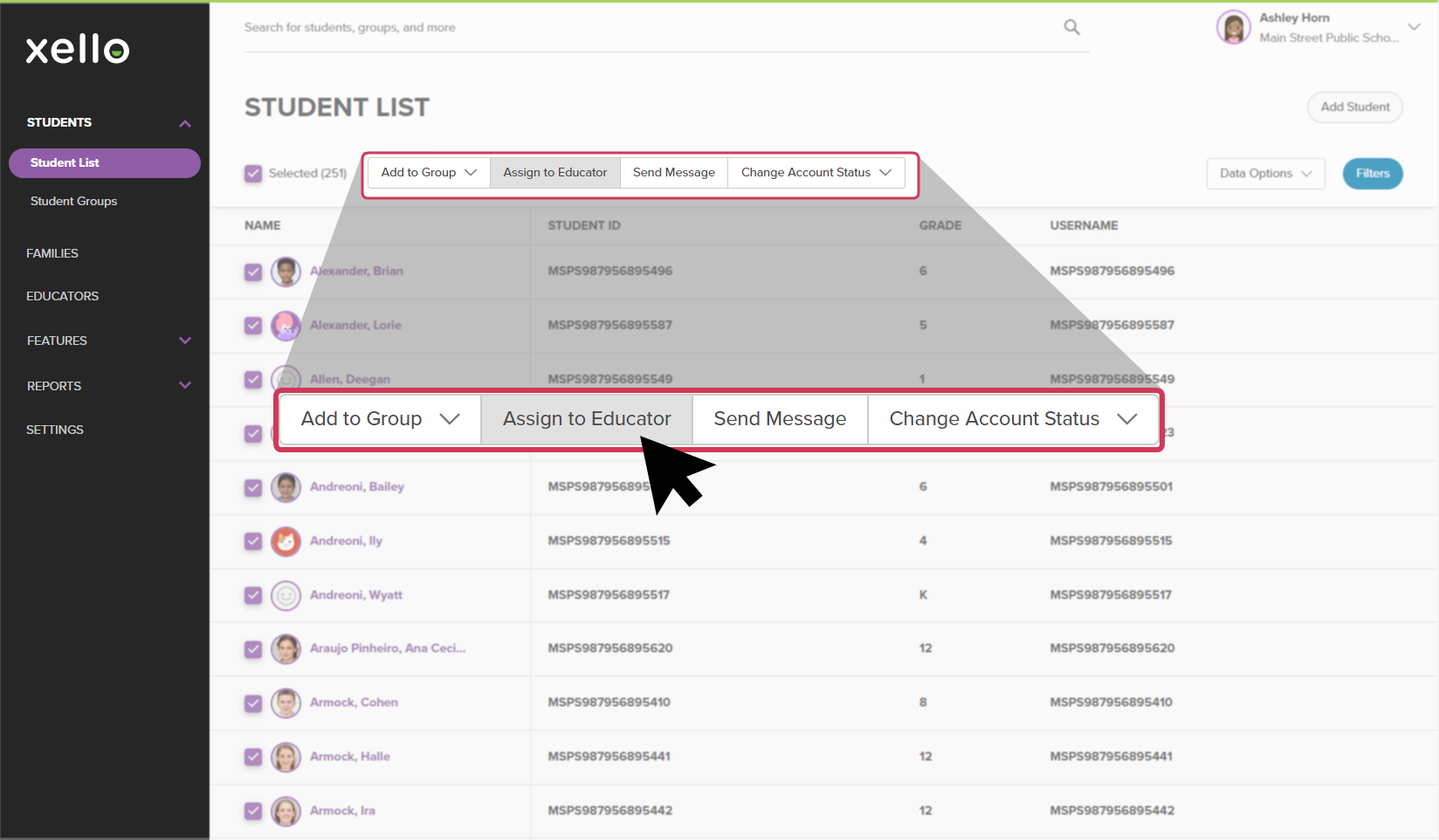The height and width of the screenshot is (840, 1439).
Task: Open the Alexander, Brian student link
Action: (x=356, y=272)
